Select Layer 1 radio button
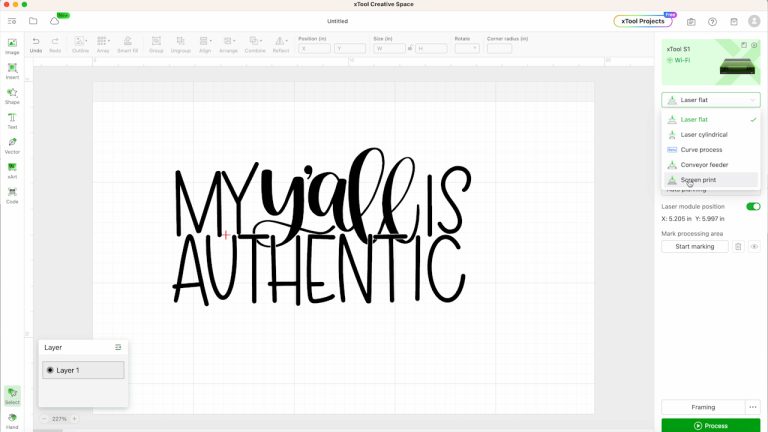768x432 pixels. pyautogui.click(x=50, y=370)
